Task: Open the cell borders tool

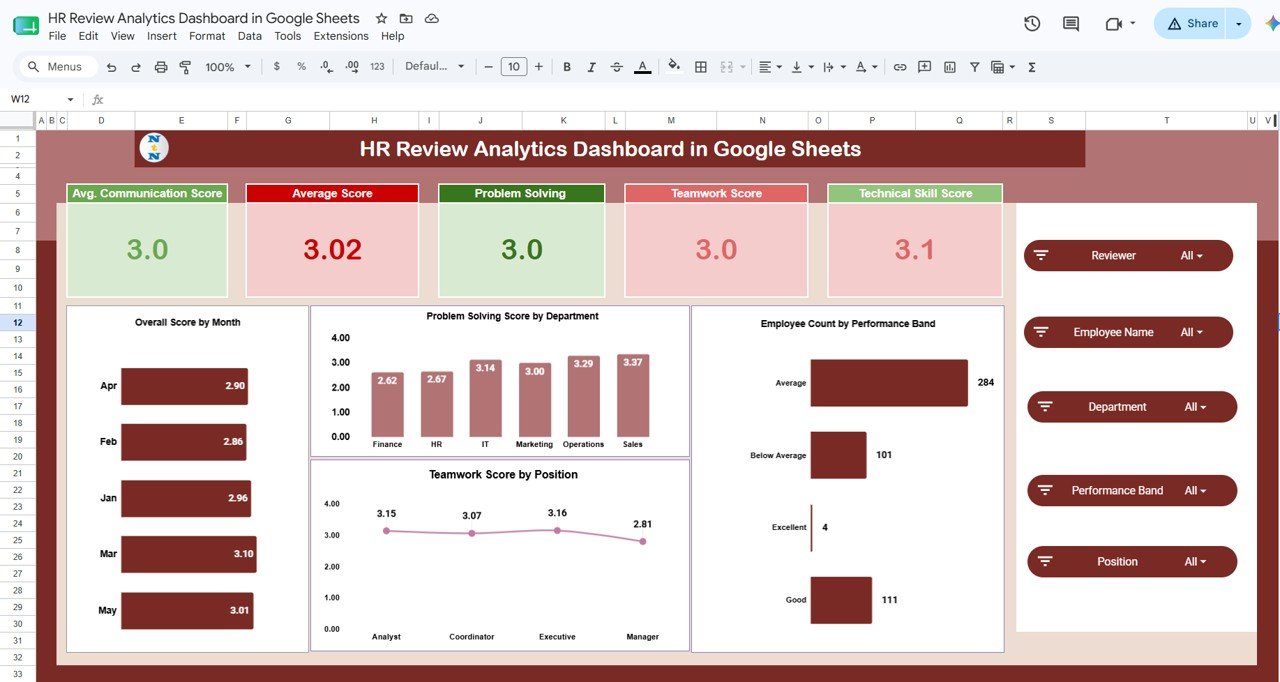Action: tap(701, 67)
